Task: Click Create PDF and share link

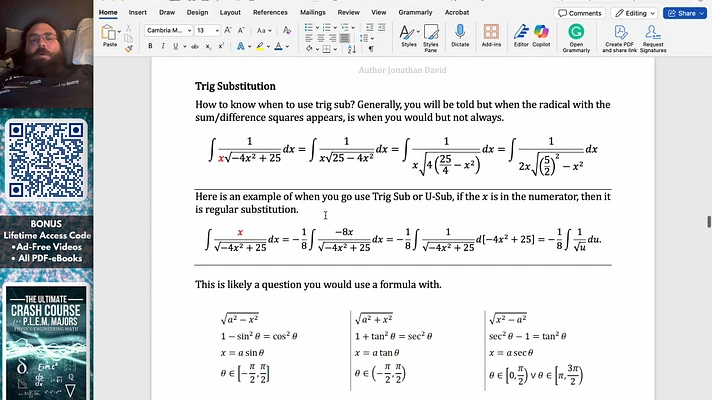Action: coord(619,38)
